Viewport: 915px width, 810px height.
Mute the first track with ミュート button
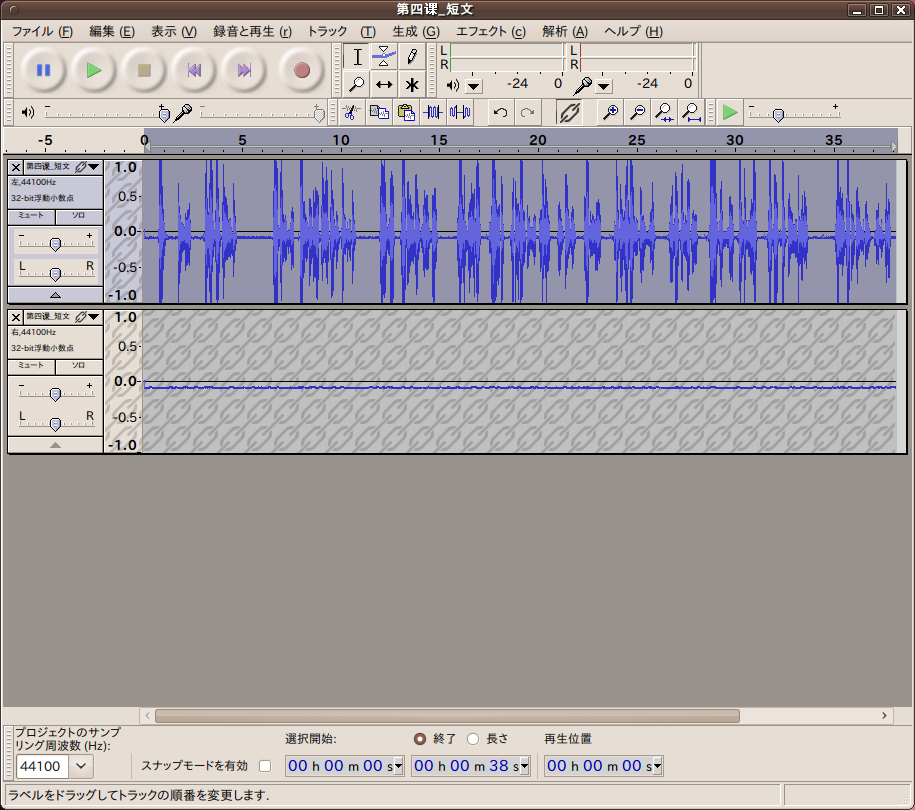tap(31, 216)
